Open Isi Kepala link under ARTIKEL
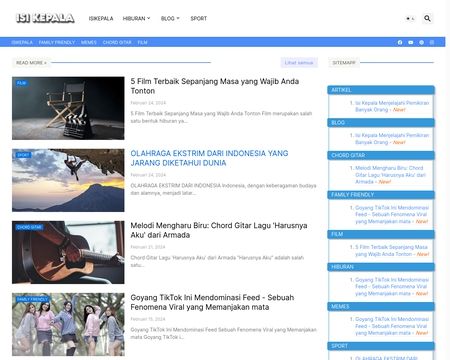 click(x=392, y=106)
